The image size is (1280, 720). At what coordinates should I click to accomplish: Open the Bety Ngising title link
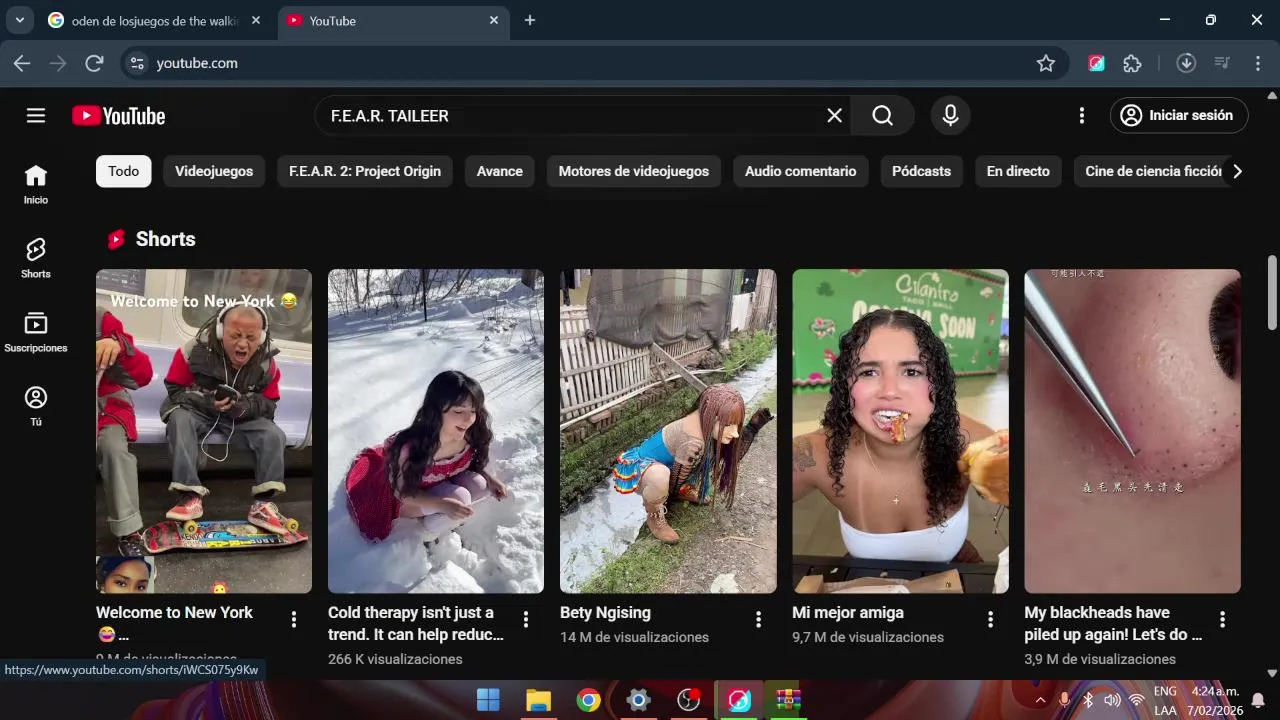pos(605,612)
